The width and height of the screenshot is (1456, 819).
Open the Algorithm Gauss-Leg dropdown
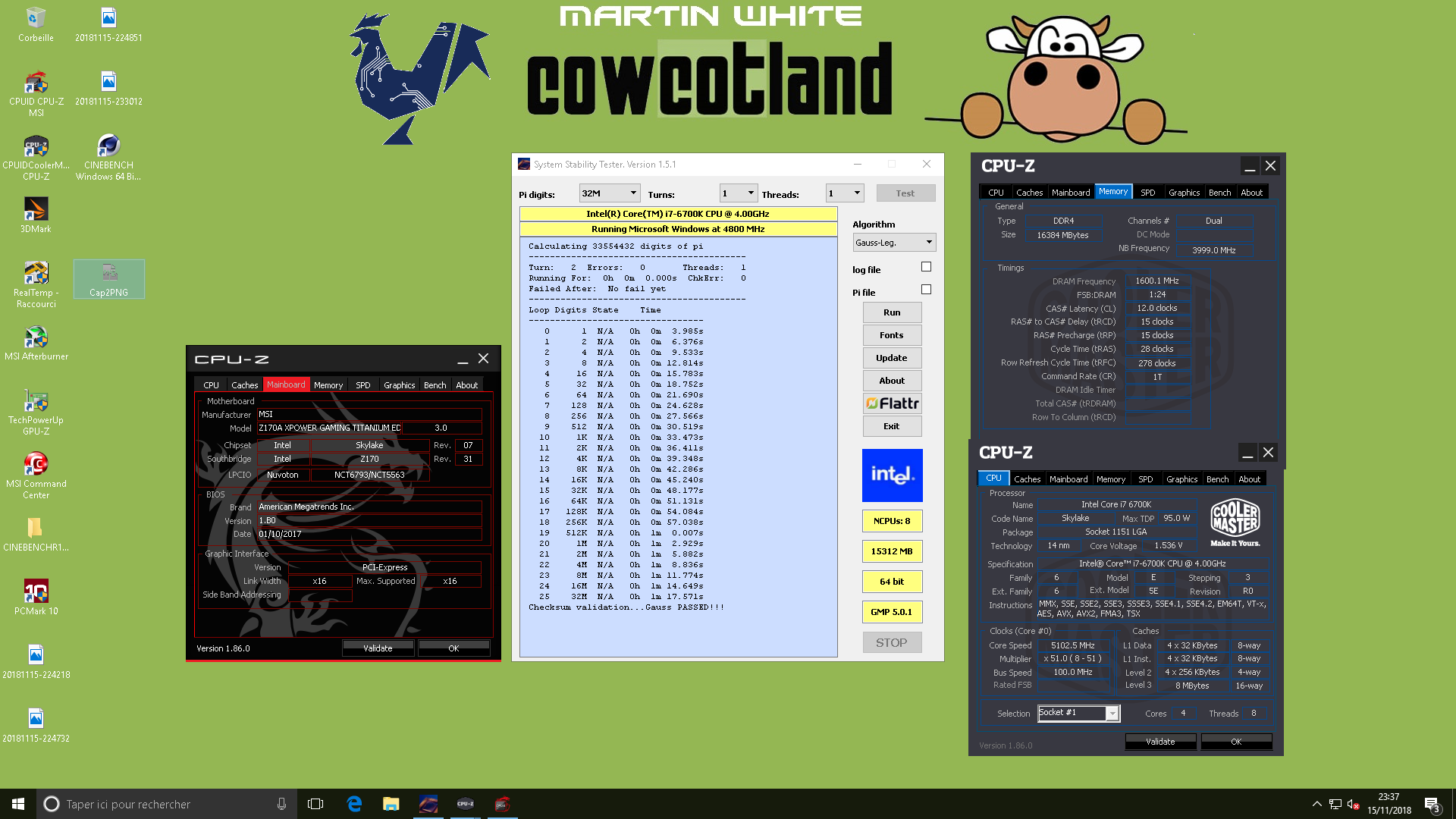point(894,243)
